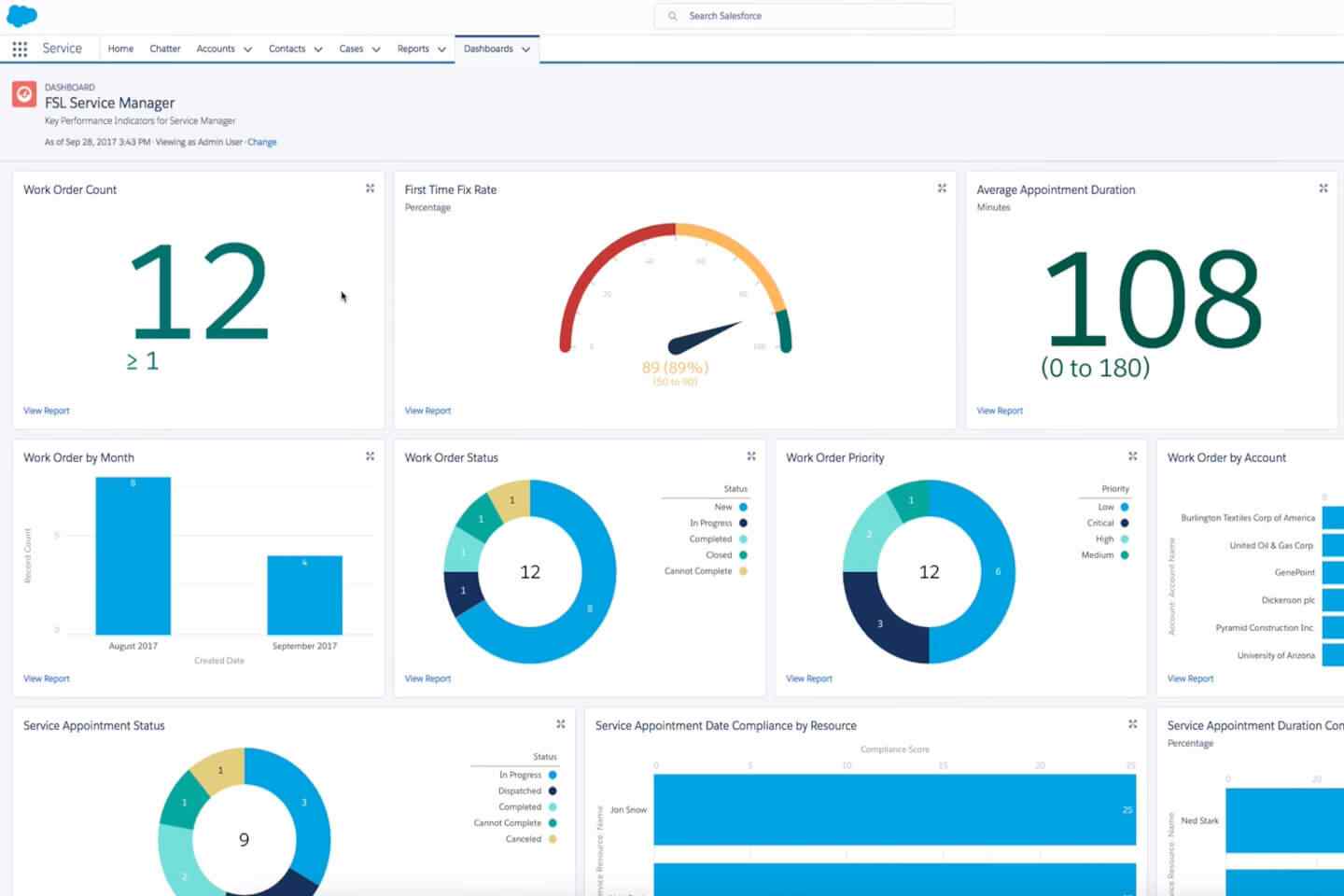Screen dimensions: 1344x896
Task: View Report for Work Order by Month
Action: [47, 679]
